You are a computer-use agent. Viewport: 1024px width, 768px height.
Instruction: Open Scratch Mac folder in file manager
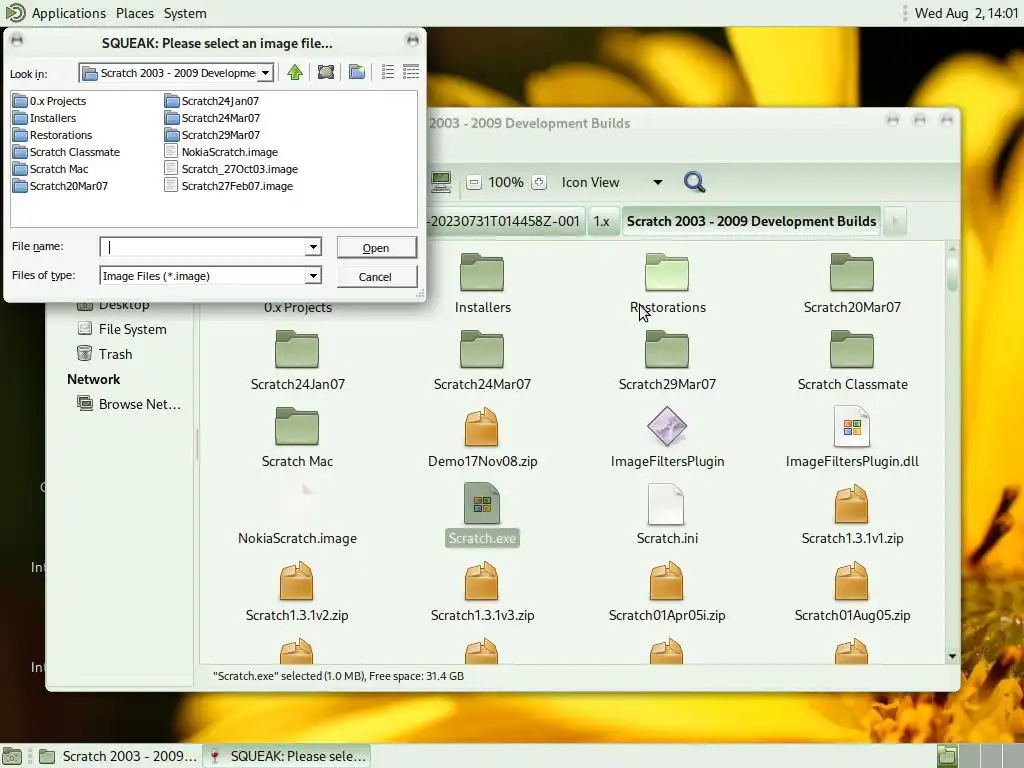297,438
